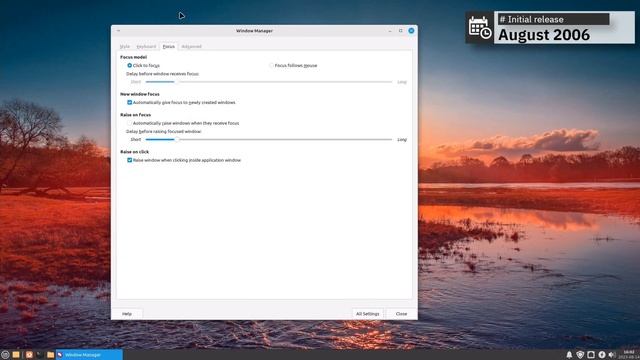Enable automatically raise windows on focus
The image size is (640, 360).
[x=129, y=123]
